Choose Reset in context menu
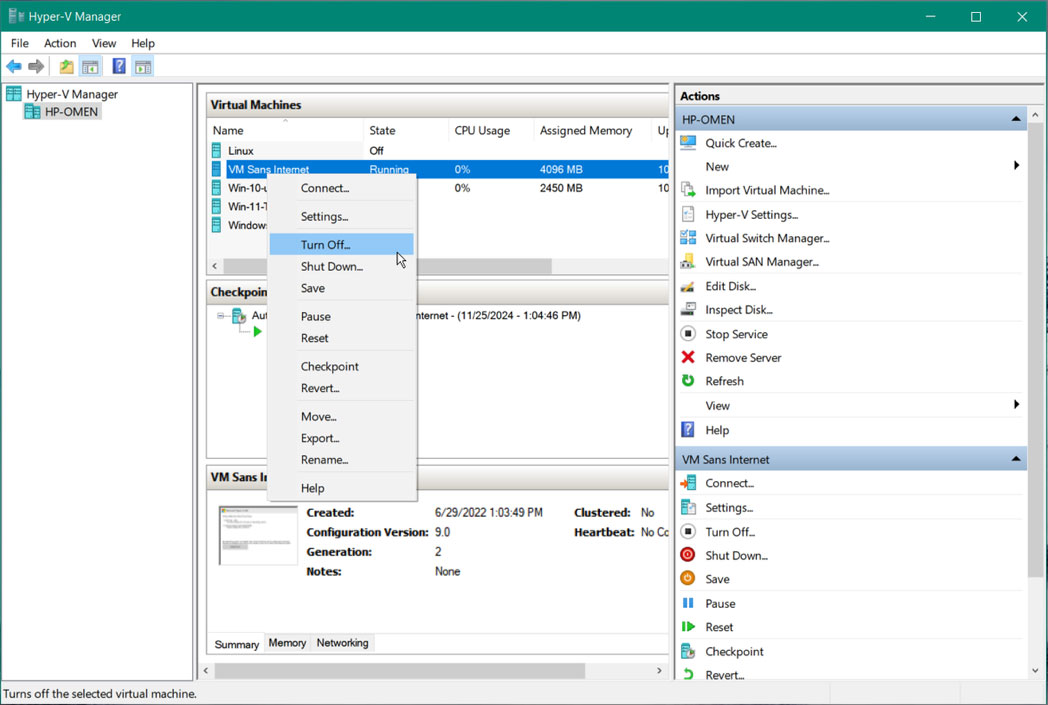 (x=342, y=338)
